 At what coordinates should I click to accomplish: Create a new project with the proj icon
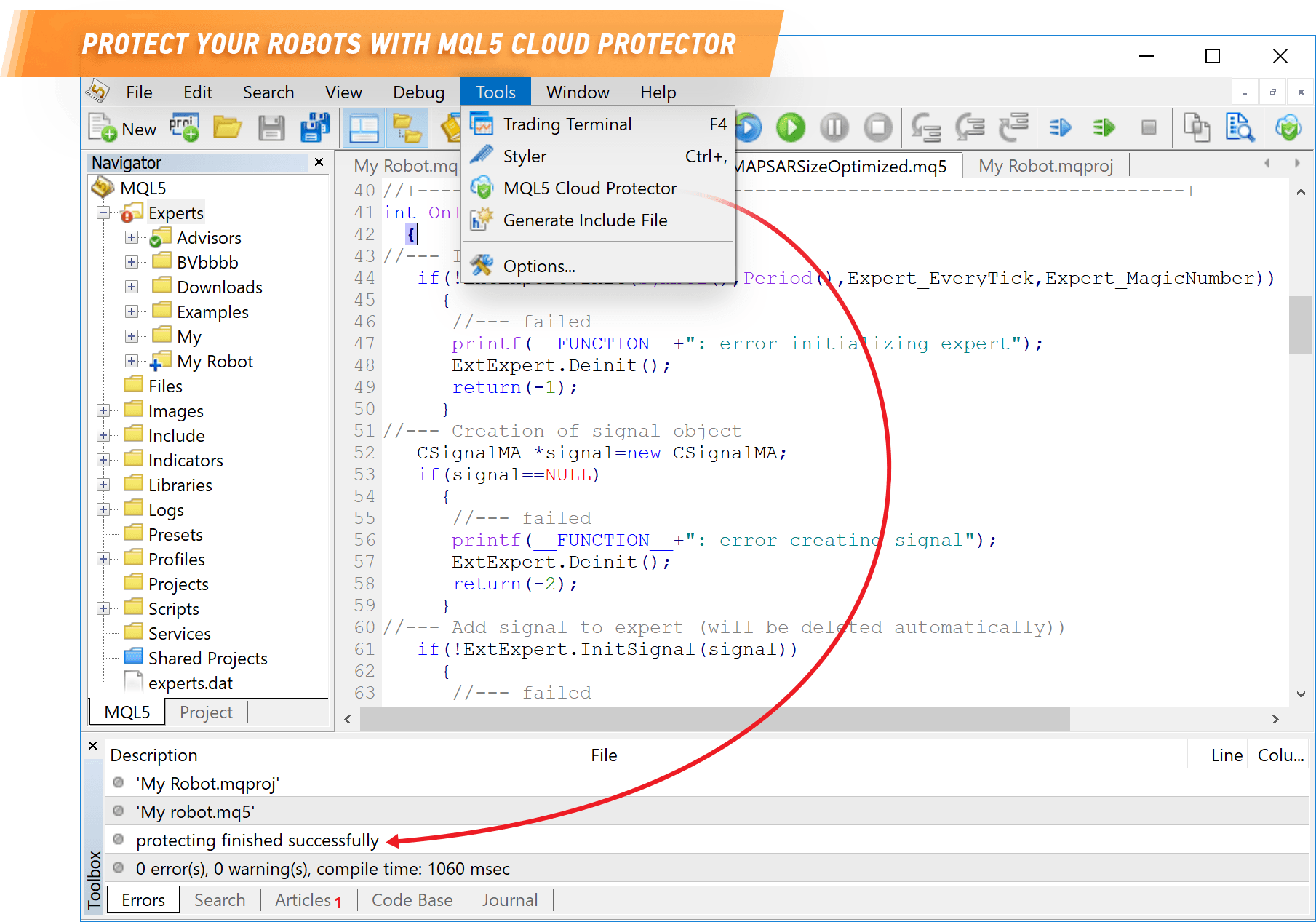tap(185, 127)
